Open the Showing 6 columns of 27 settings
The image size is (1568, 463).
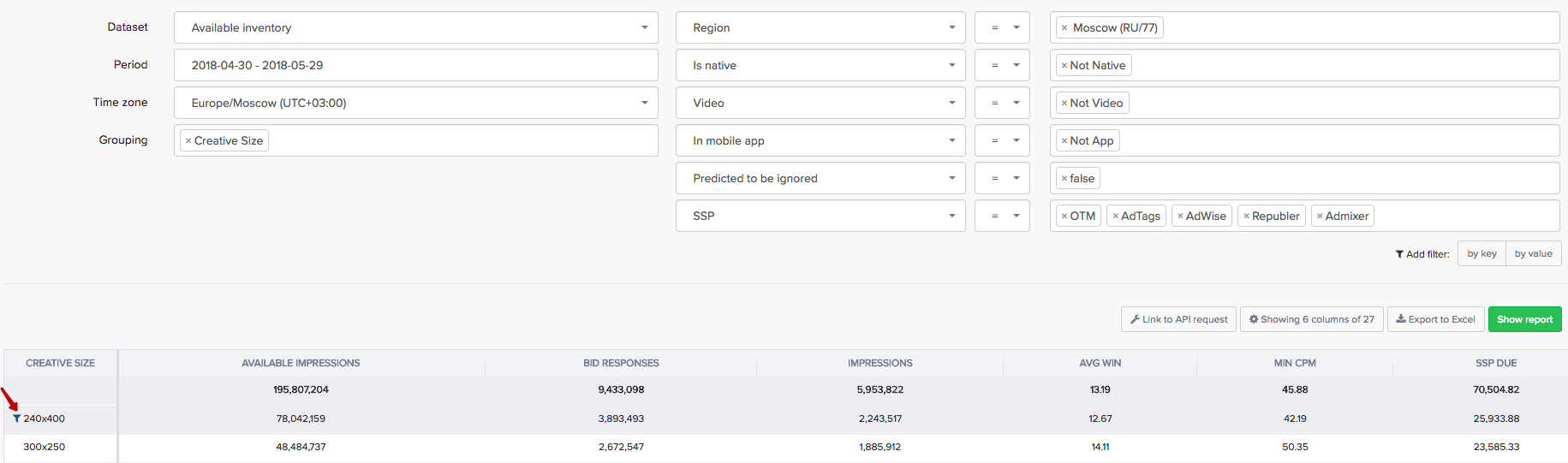1311,319
